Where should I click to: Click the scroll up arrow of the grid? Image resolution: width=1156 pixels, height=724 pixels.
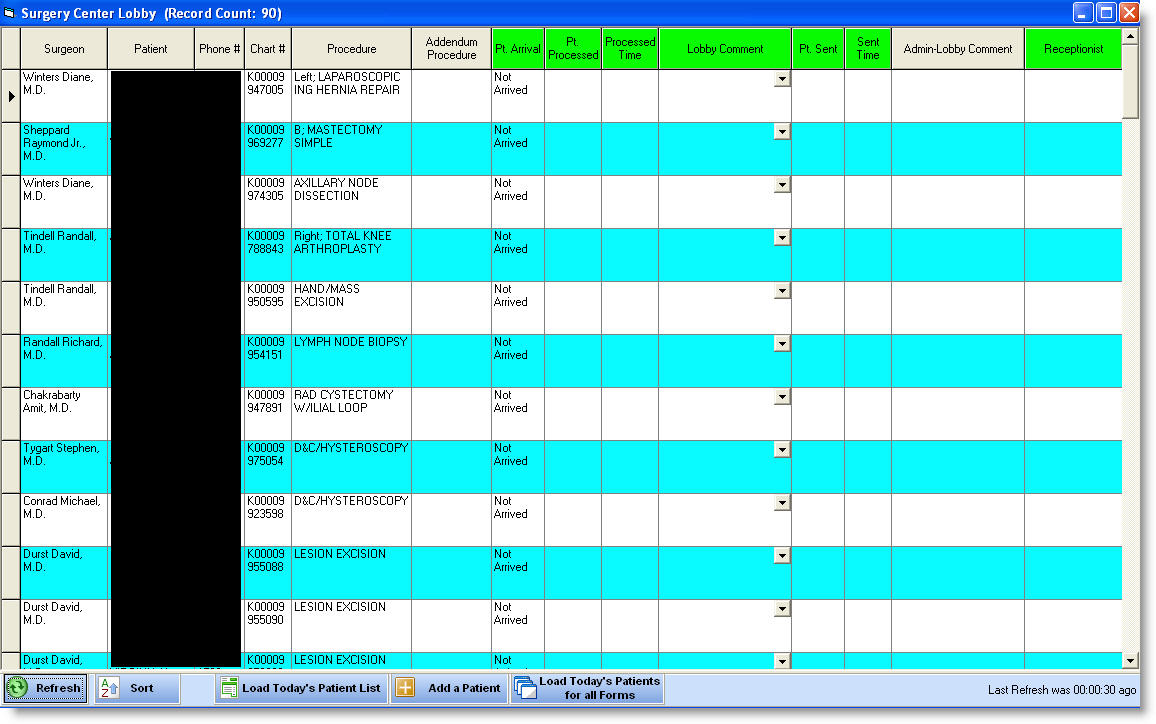(1130, 36)
